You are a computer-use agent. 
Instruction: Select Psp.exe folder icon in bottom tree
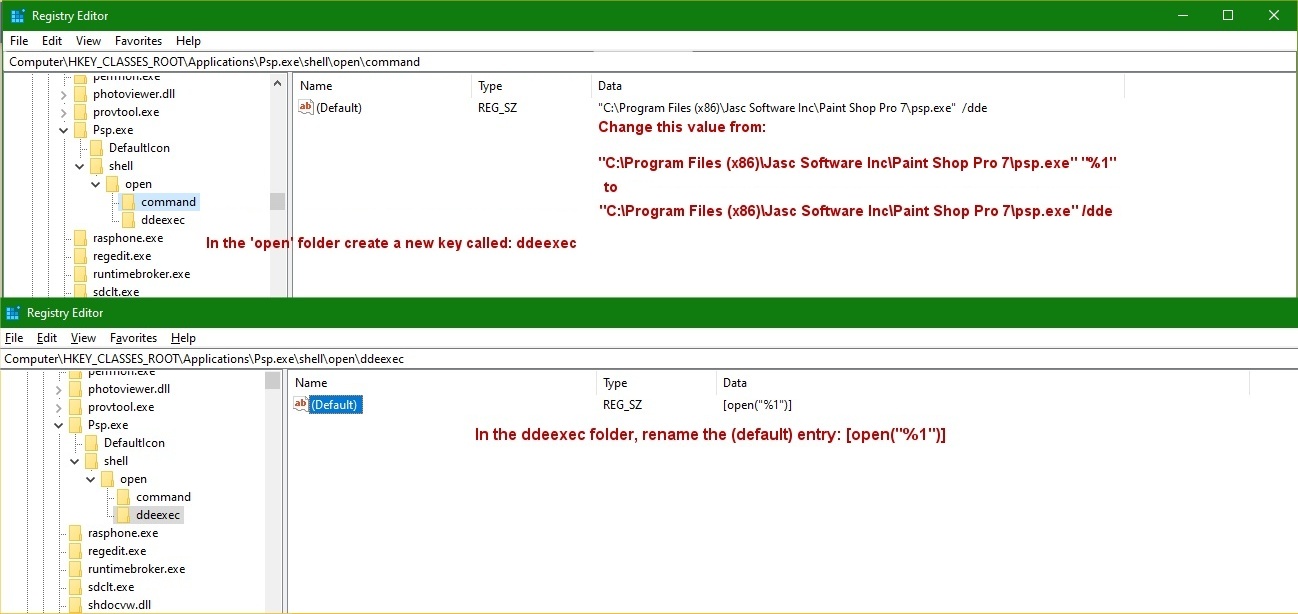[x=74, y=425]
